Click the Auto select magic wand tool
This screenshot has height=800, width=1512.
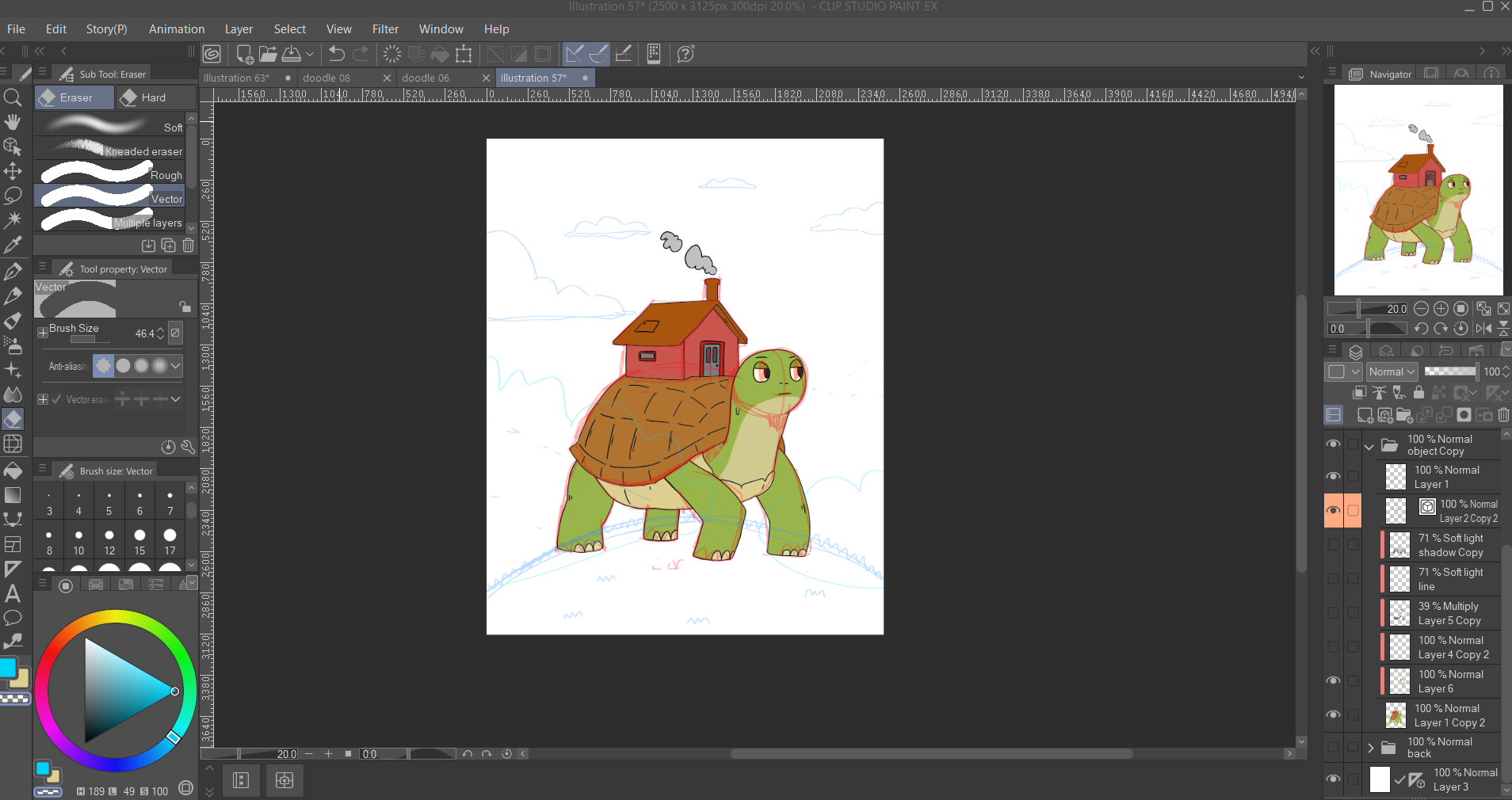13,220
